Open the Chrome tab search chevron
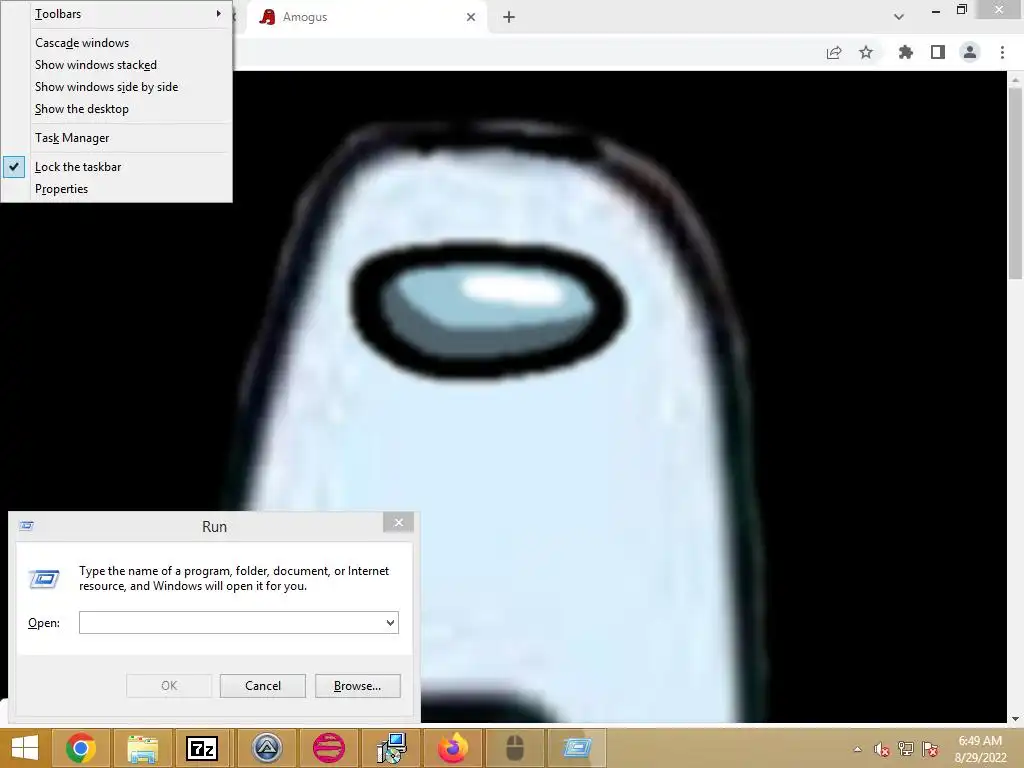Viewport: 1024px width, 768px height. (x=899, y=17)
